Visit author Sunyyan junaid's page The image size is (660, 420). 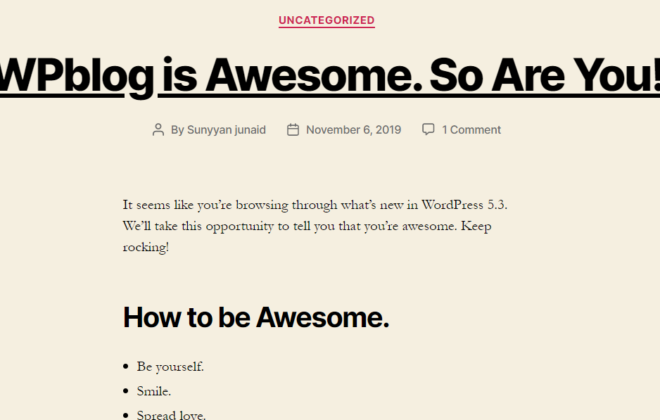pyautogui.click(x=226, y=130)
